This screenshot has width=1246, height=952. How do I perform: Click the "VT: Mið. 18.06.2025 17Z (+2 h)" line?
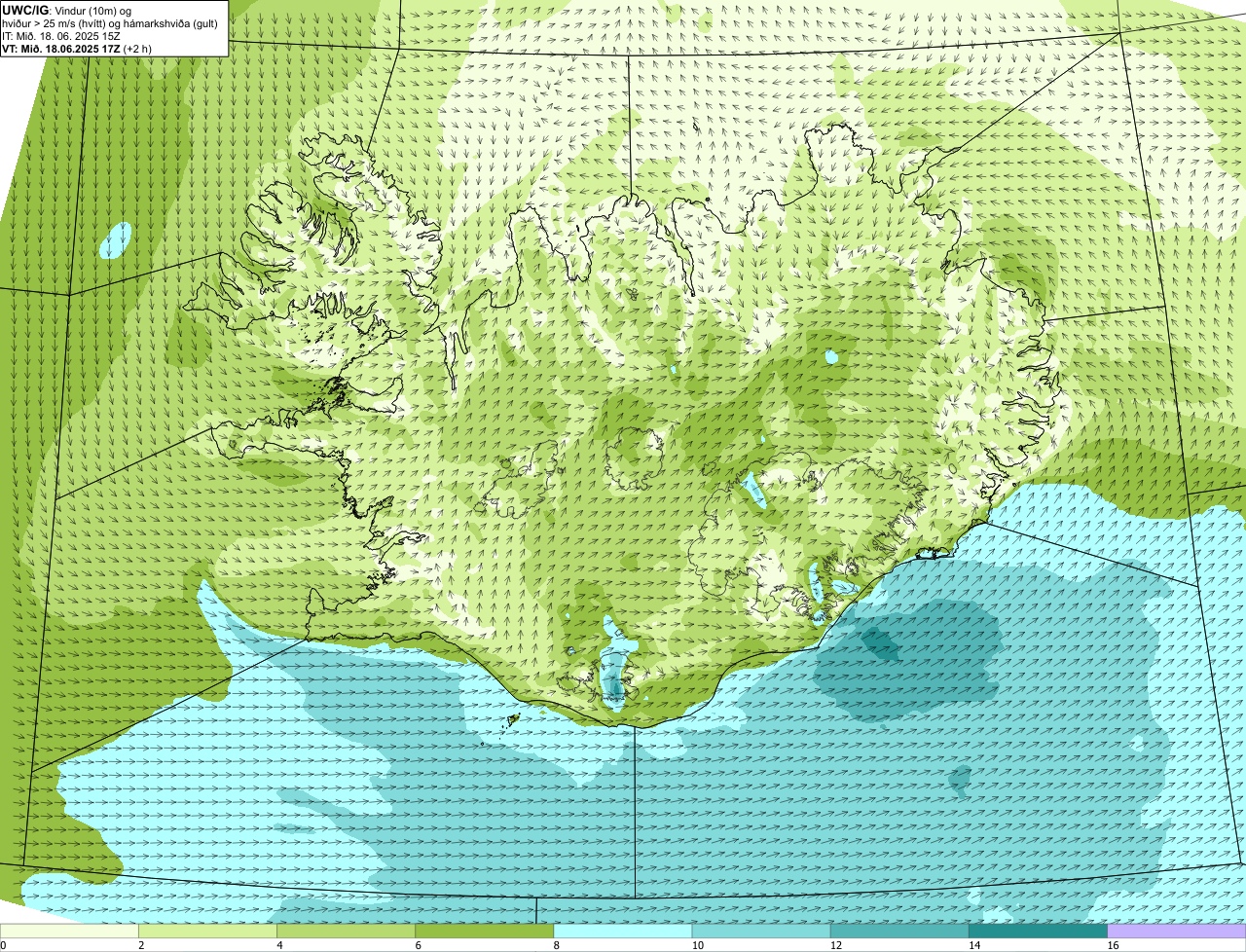point(77,48)
